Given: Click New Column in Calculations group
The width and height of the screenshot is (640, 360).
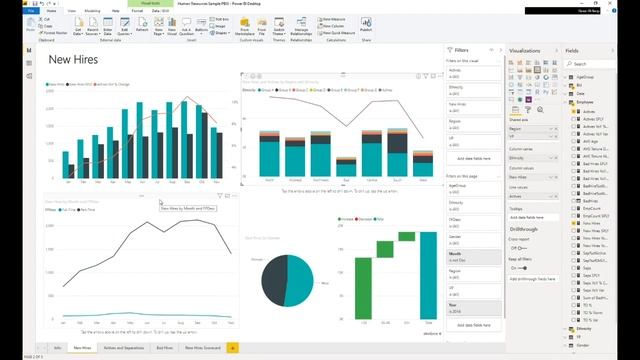Looking at the screenshot, I should pyautogui.click(x=331, y=26).
